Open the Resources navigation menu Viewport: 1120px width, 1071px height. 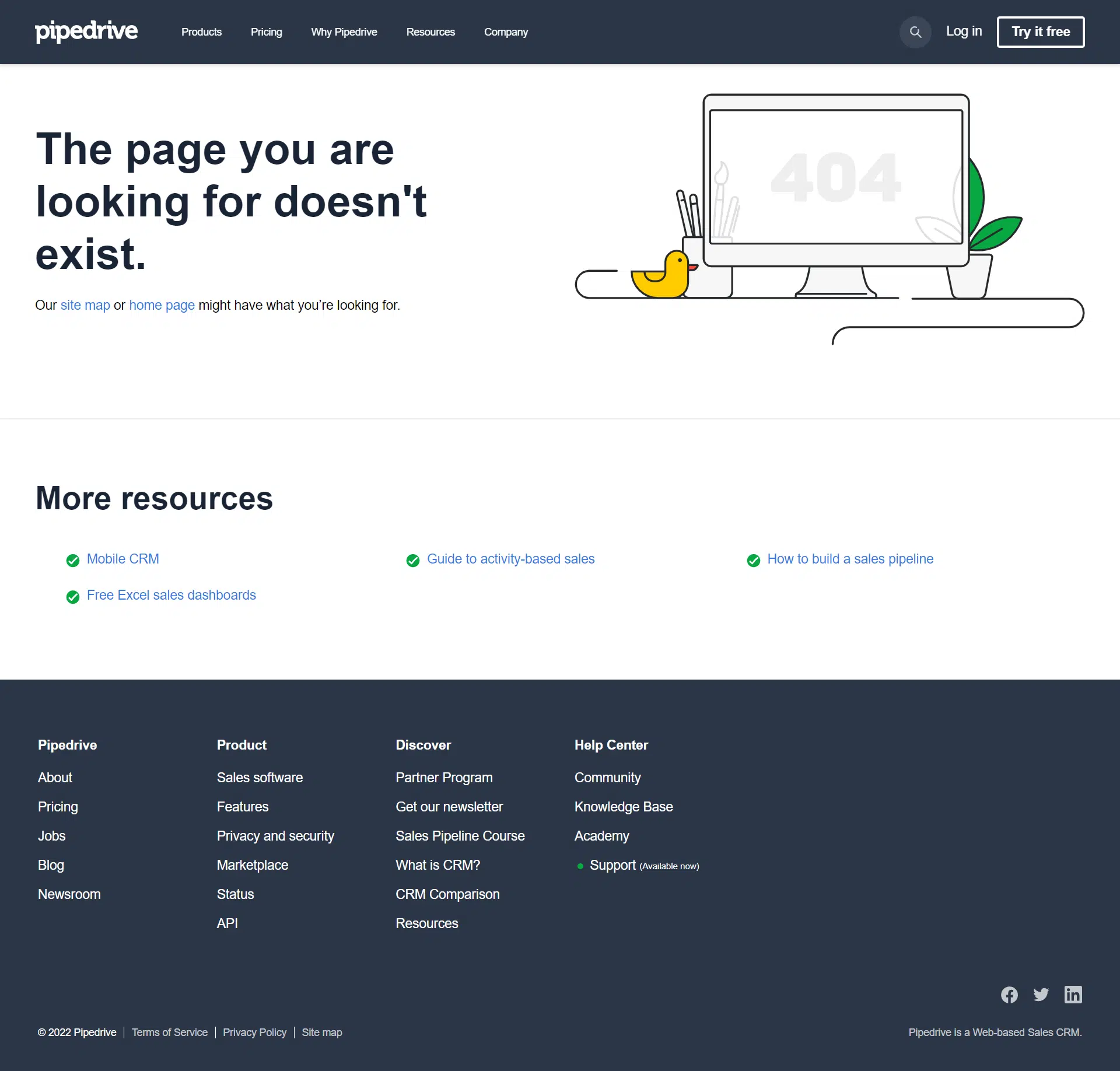pos(430,32)
